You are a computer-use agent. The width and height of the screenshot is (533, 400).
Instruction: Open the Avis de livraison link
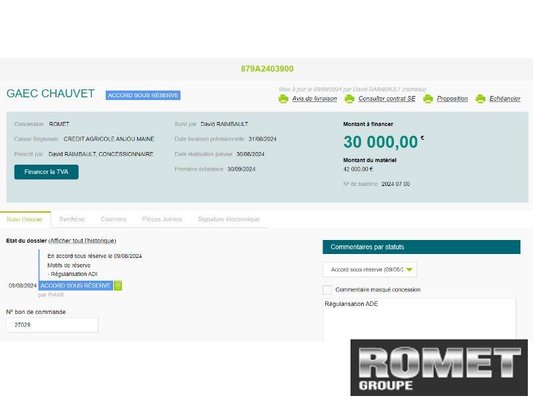(x=314, y=99)
